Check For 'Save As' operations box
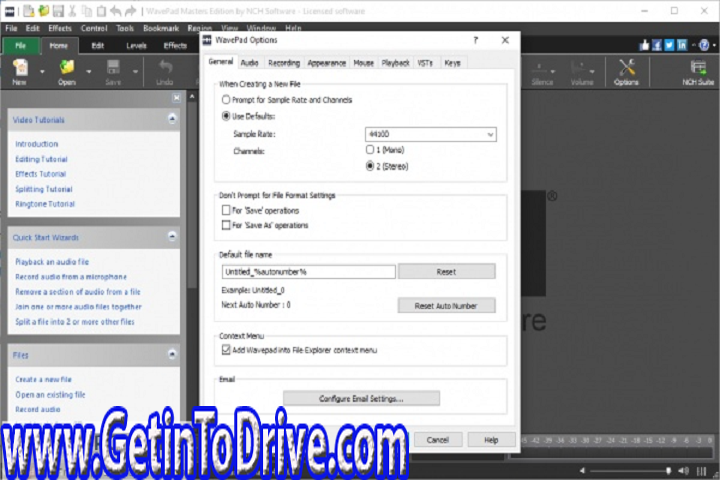This screenshot has width=720, height=480. [226, 225]
